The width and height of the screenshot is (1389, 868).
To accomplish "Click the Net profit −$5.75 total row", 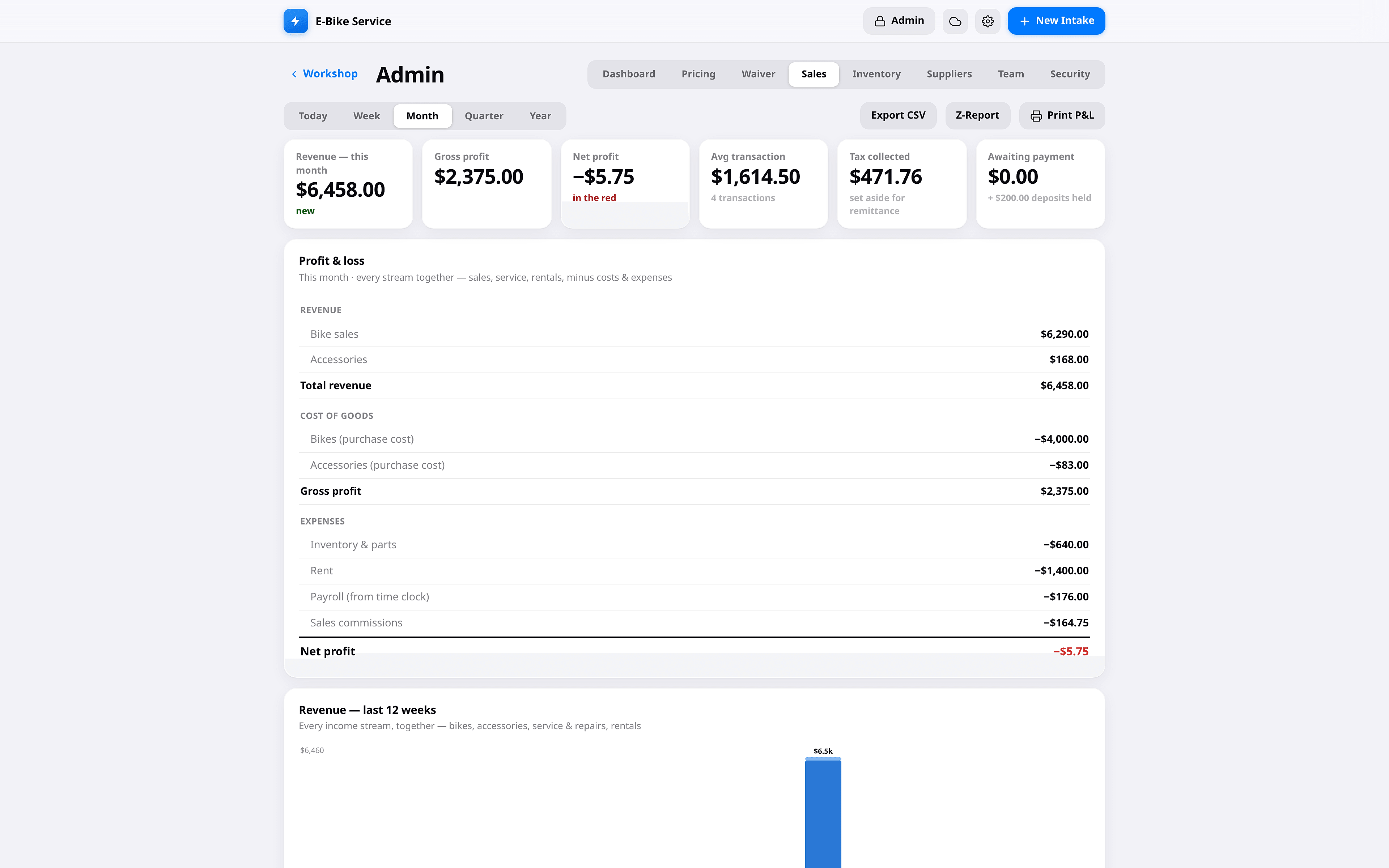I will tap(694, 651).
